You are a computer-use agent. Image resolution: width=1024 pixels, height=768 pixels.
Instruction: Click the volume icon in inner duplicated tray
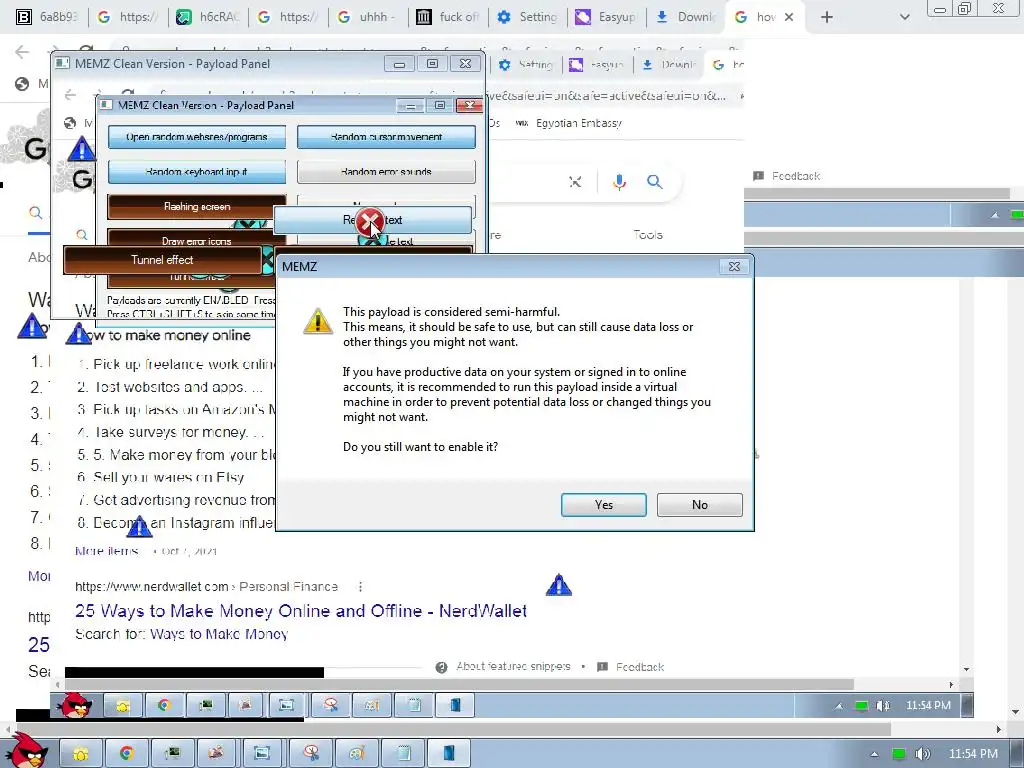pos(882,706)
